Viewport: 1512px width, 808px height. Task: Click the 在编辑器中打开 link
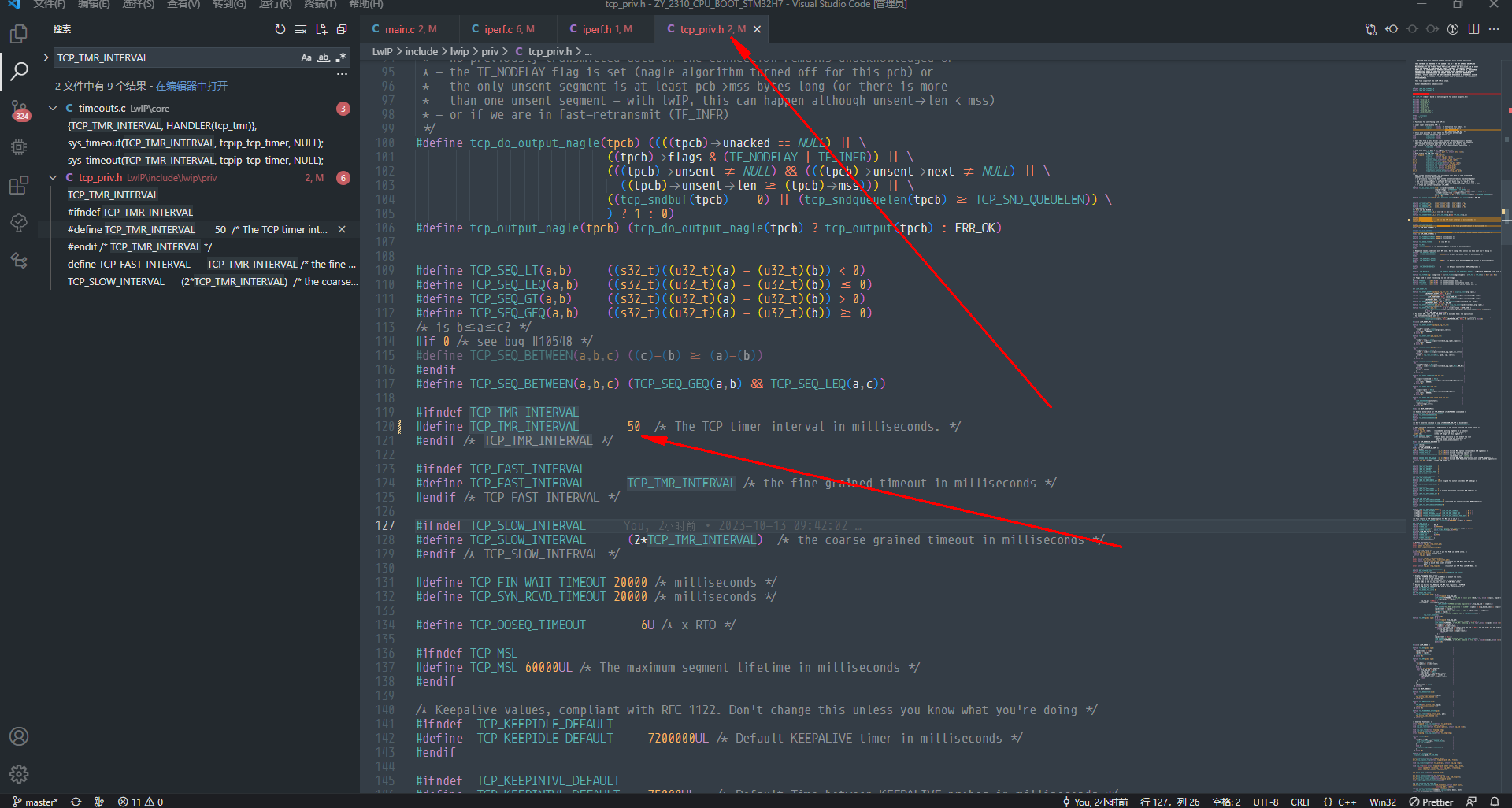[191, 86]
